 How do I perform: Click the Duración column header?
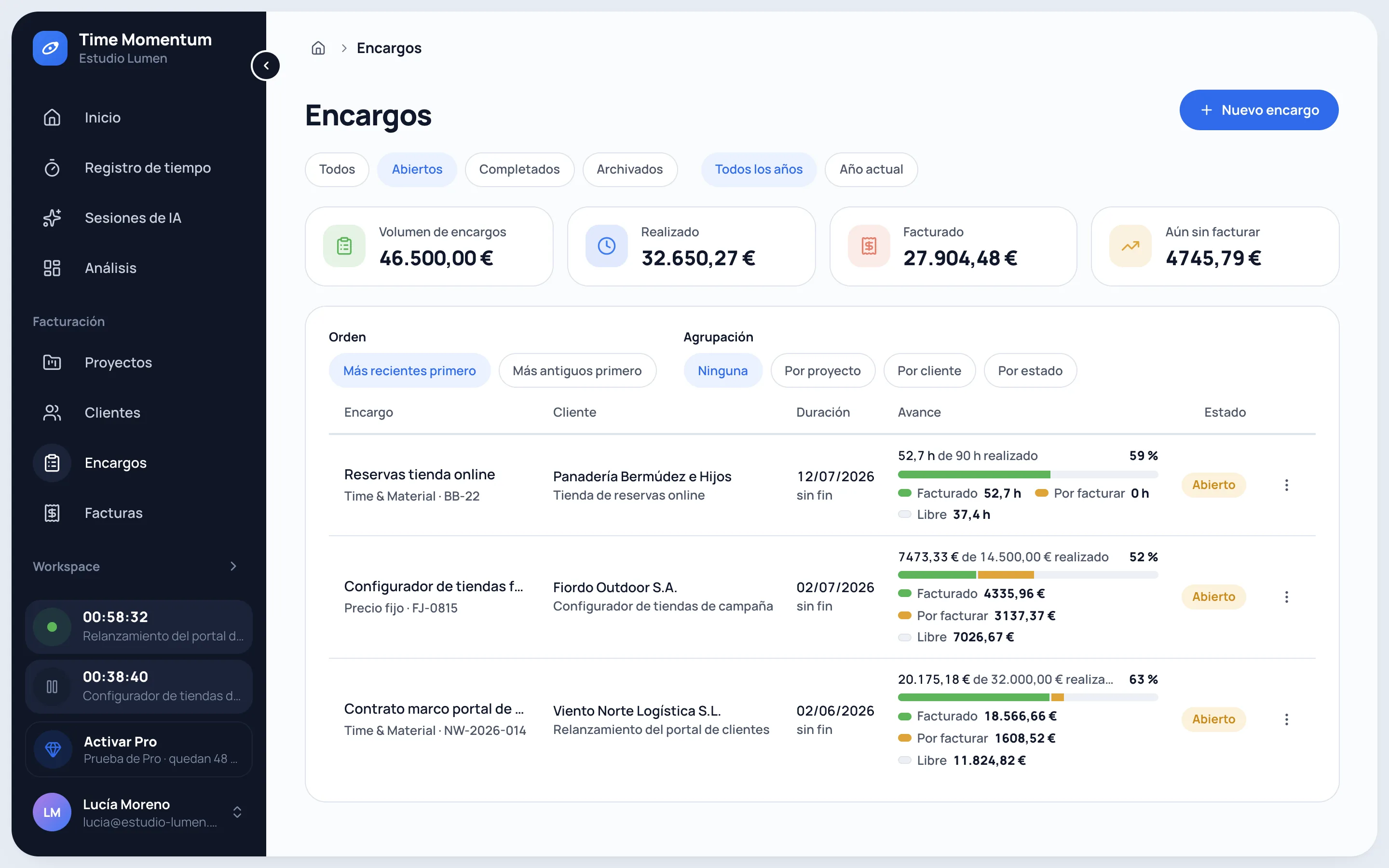click(x=823, y=412)
